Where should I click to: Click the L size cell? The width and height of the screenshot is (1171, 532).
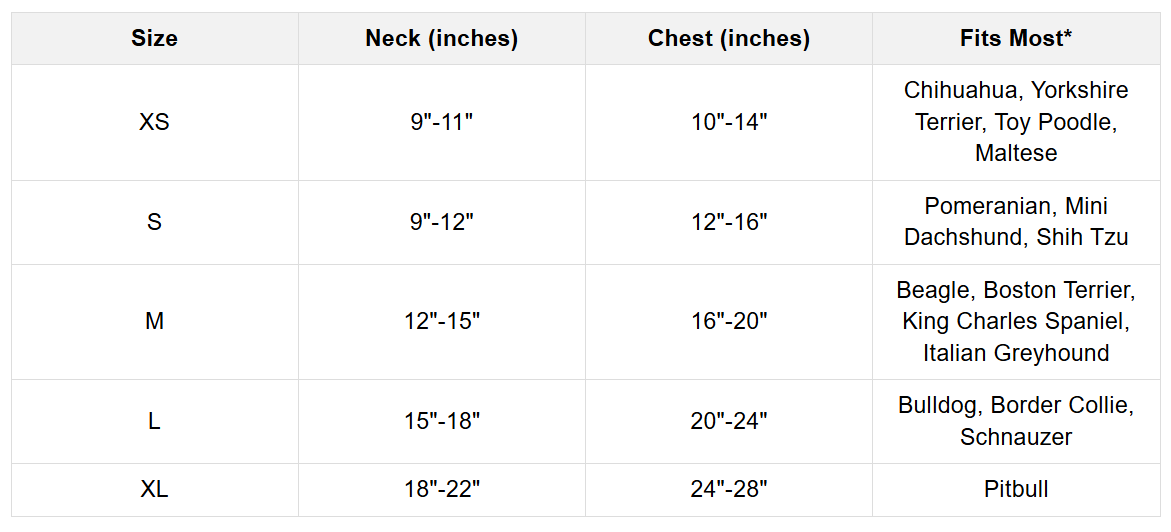click(x=154, y=421)
